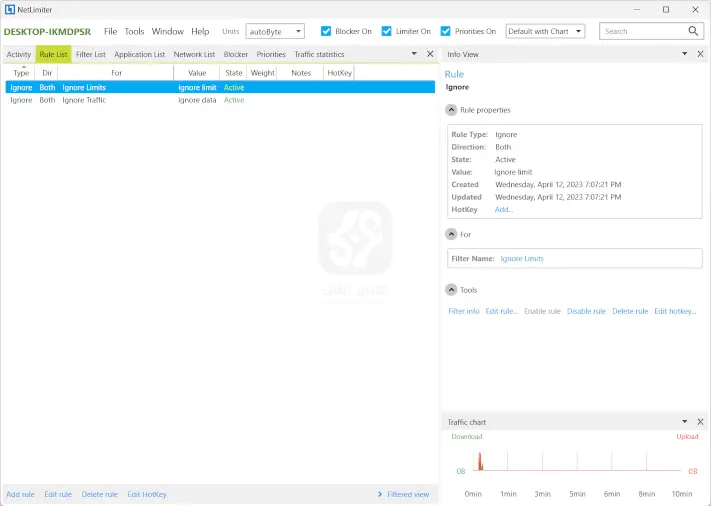
Task: Toggle the Blocker On checkbox
Action: pyautogui.click(x=326, y=31)
